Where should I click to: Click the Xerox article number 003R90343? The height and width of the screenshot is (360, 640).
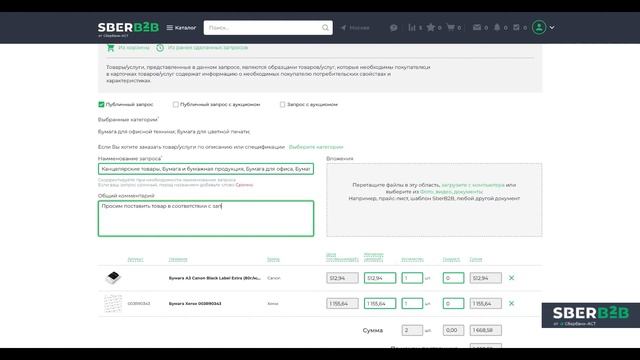click(139, 304)
